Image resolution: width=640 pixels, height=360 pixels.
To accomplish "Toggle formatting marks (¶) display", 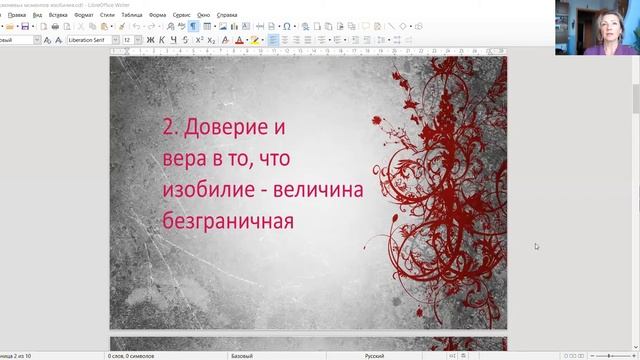I will coord(193,27).
